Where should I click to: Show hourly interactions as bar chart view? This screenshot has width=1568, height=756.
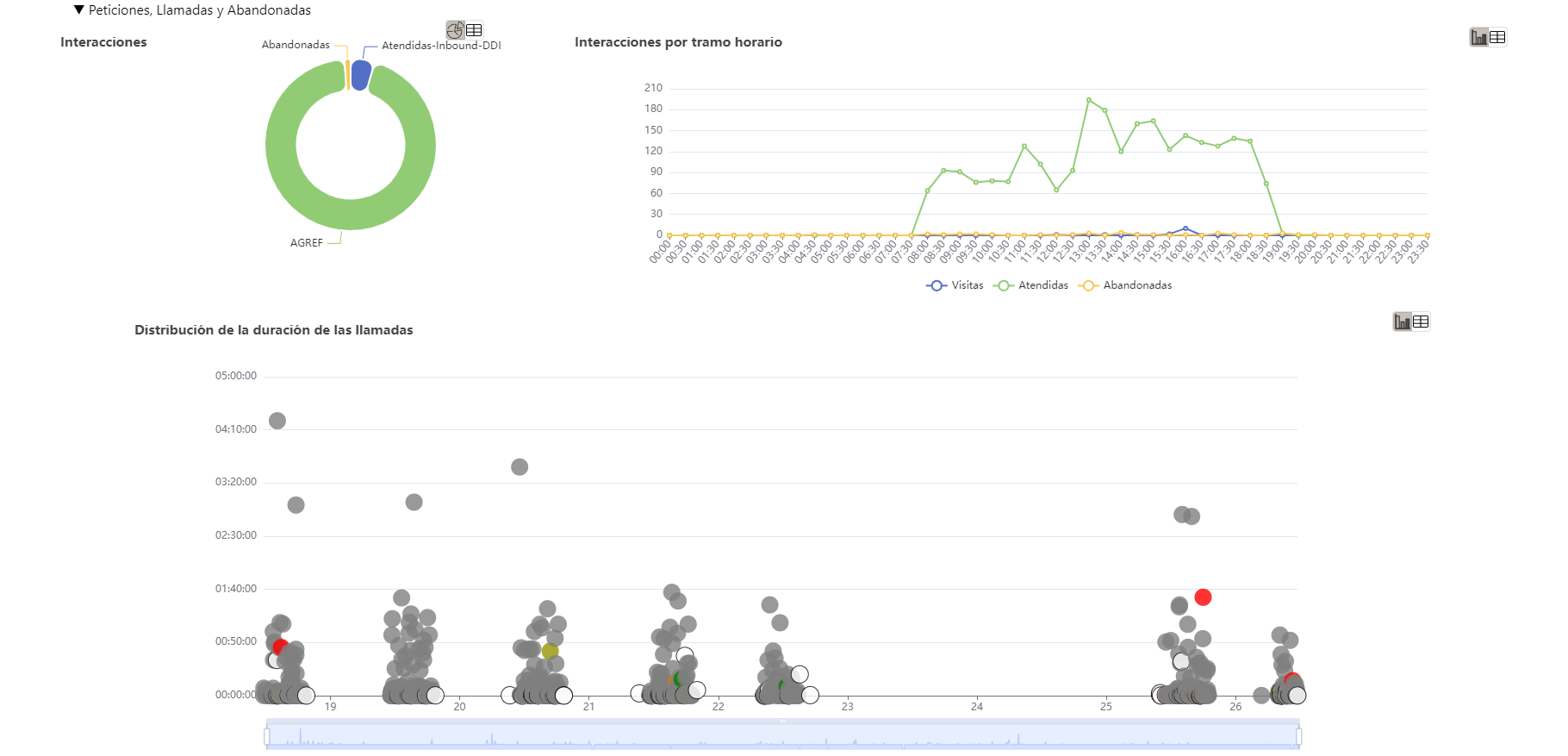coord(1479,37)
